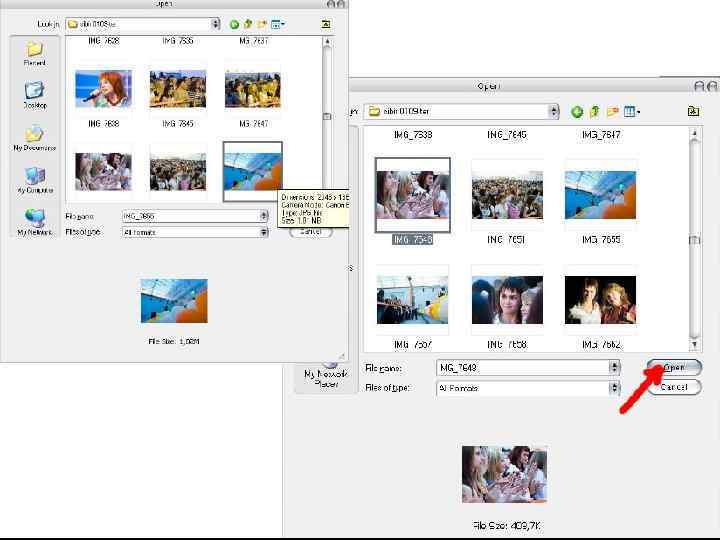Select IMG_7651 crowd thumbnail in right dialog
This screenshot has height=540, width=720.
click(507, 195)
